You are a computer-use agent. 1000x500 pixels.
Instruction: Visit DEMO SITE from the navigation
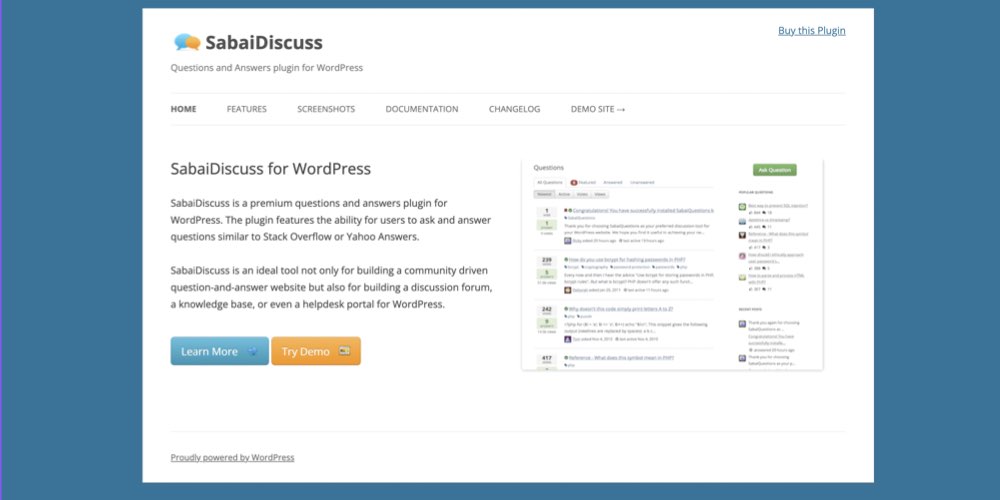tap(598, 109)
